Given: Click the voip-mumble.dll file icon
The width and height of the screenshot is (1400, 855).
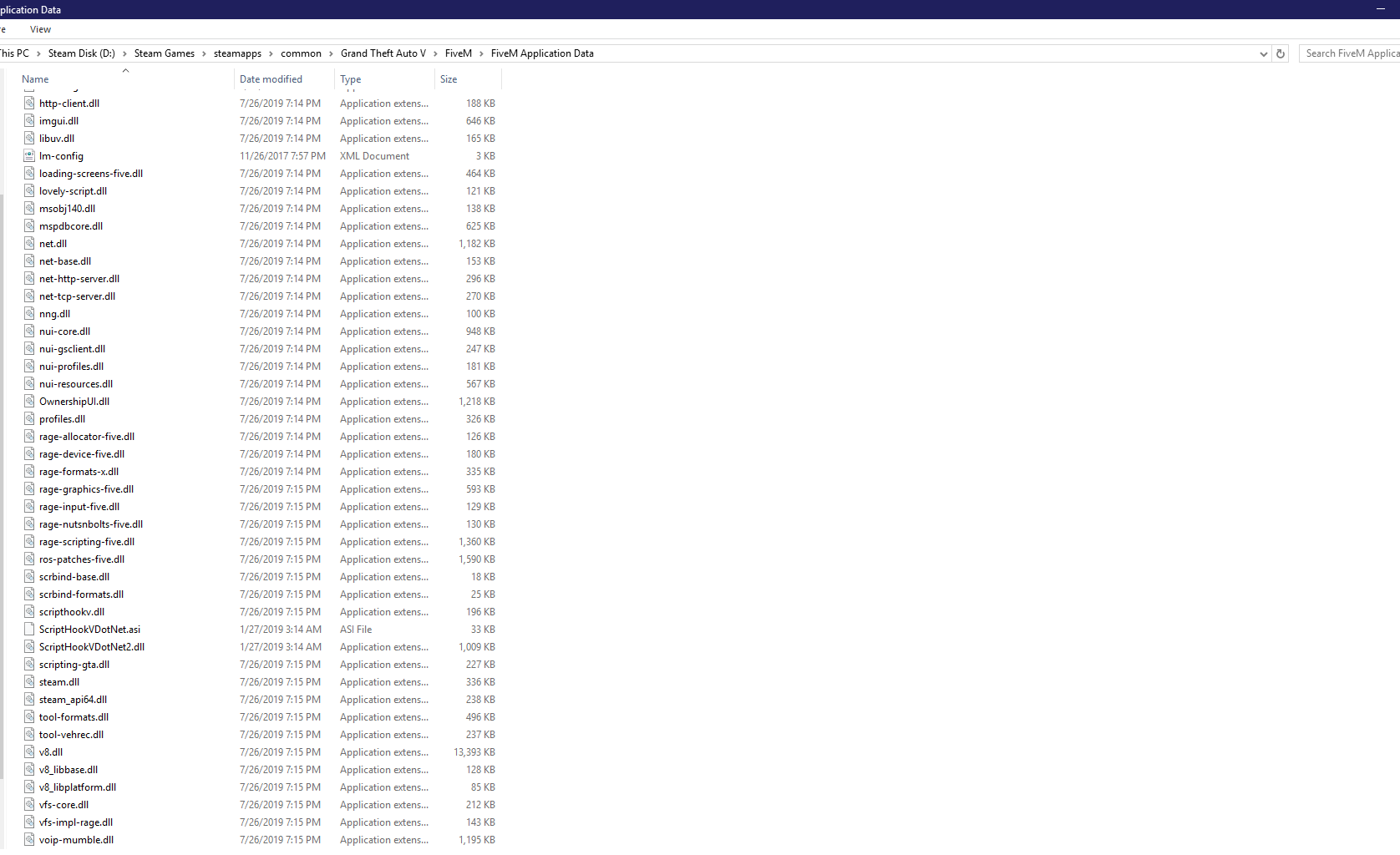Looking at the screenshot, I should coord(29,840).
